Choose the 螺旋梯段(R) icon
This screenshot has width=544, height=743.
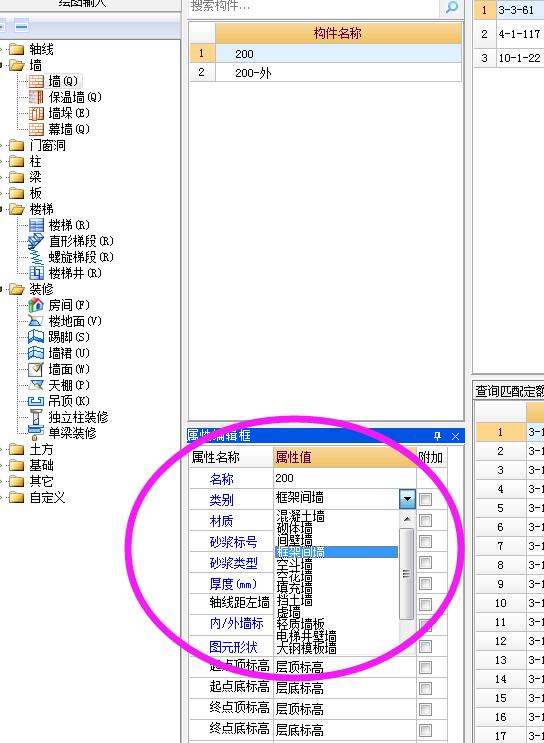(x=36, y=257)
